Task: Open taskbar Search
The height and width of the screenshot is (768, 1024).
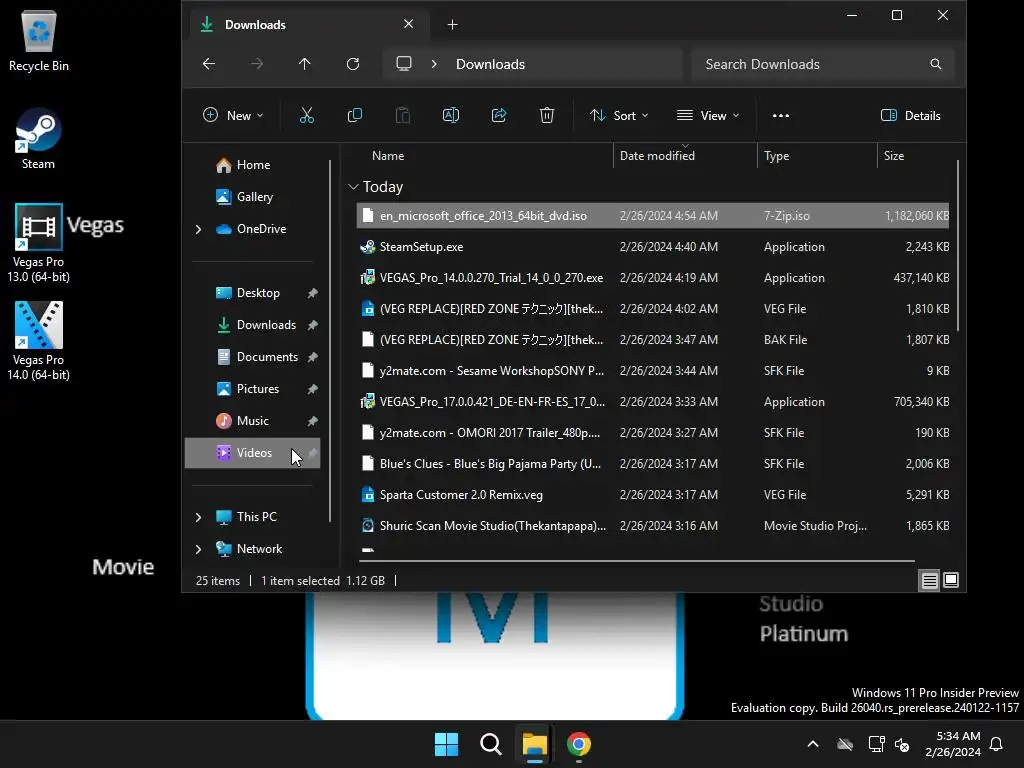Action: 490,744
